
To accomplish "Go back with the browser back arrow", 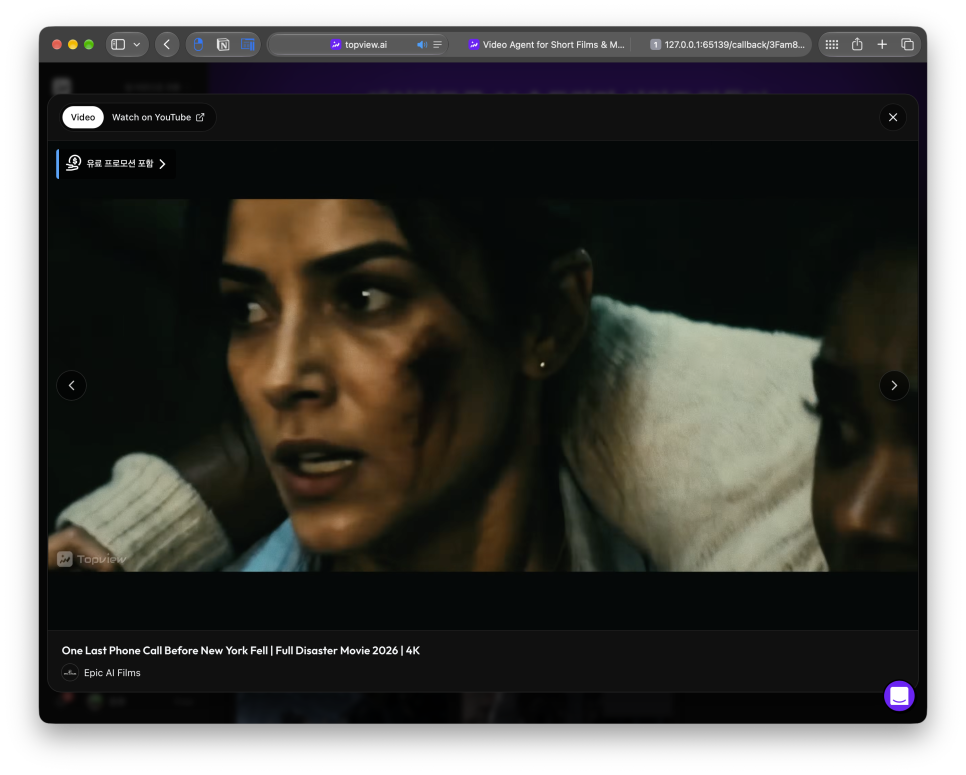I will click(167, 44).
